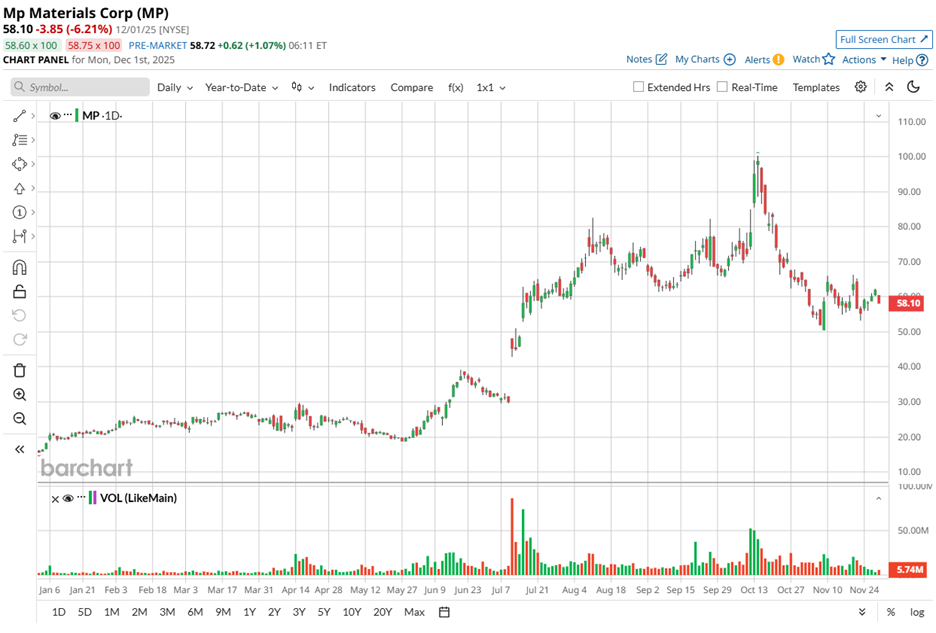Click the redo arrow icon
936x633 pixels.
19,339
